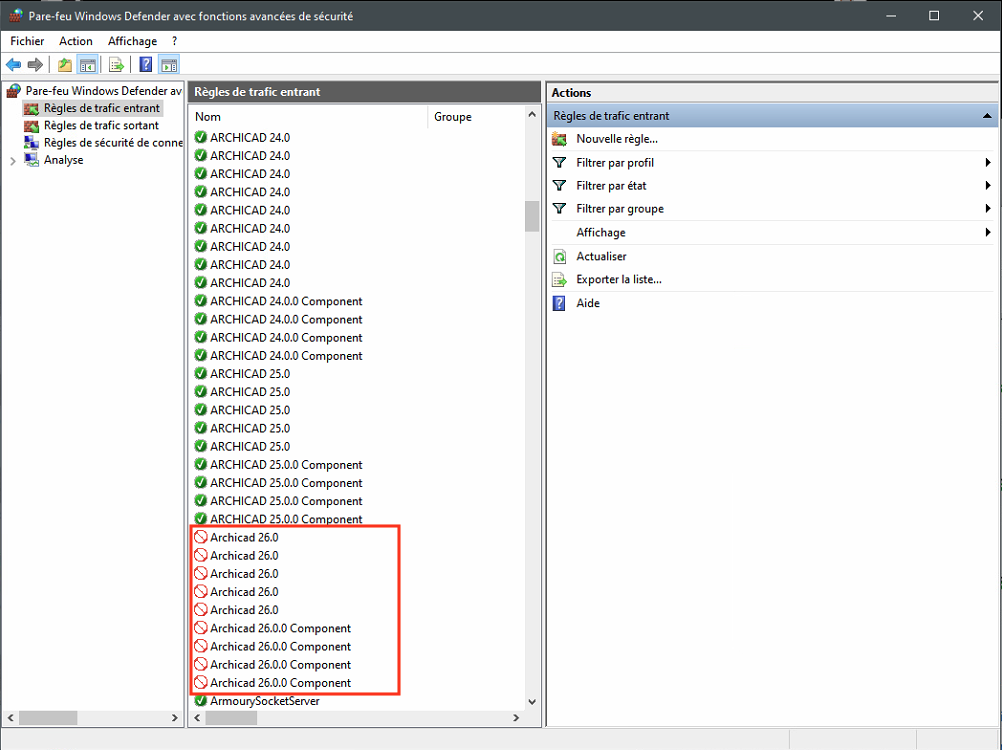Select Règles de sécurité de connexion node
This screenshot has width=1002, height=750.
tap(113, 142)
